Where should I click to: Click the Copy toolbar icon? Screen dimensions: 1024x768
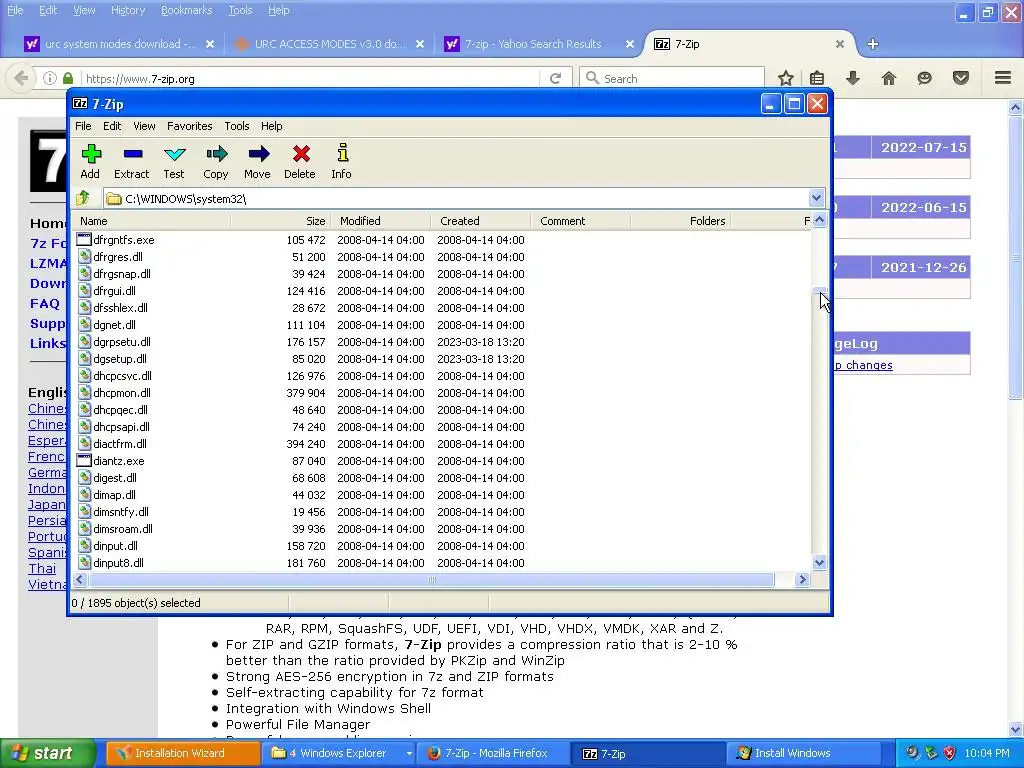coord(216,154)
